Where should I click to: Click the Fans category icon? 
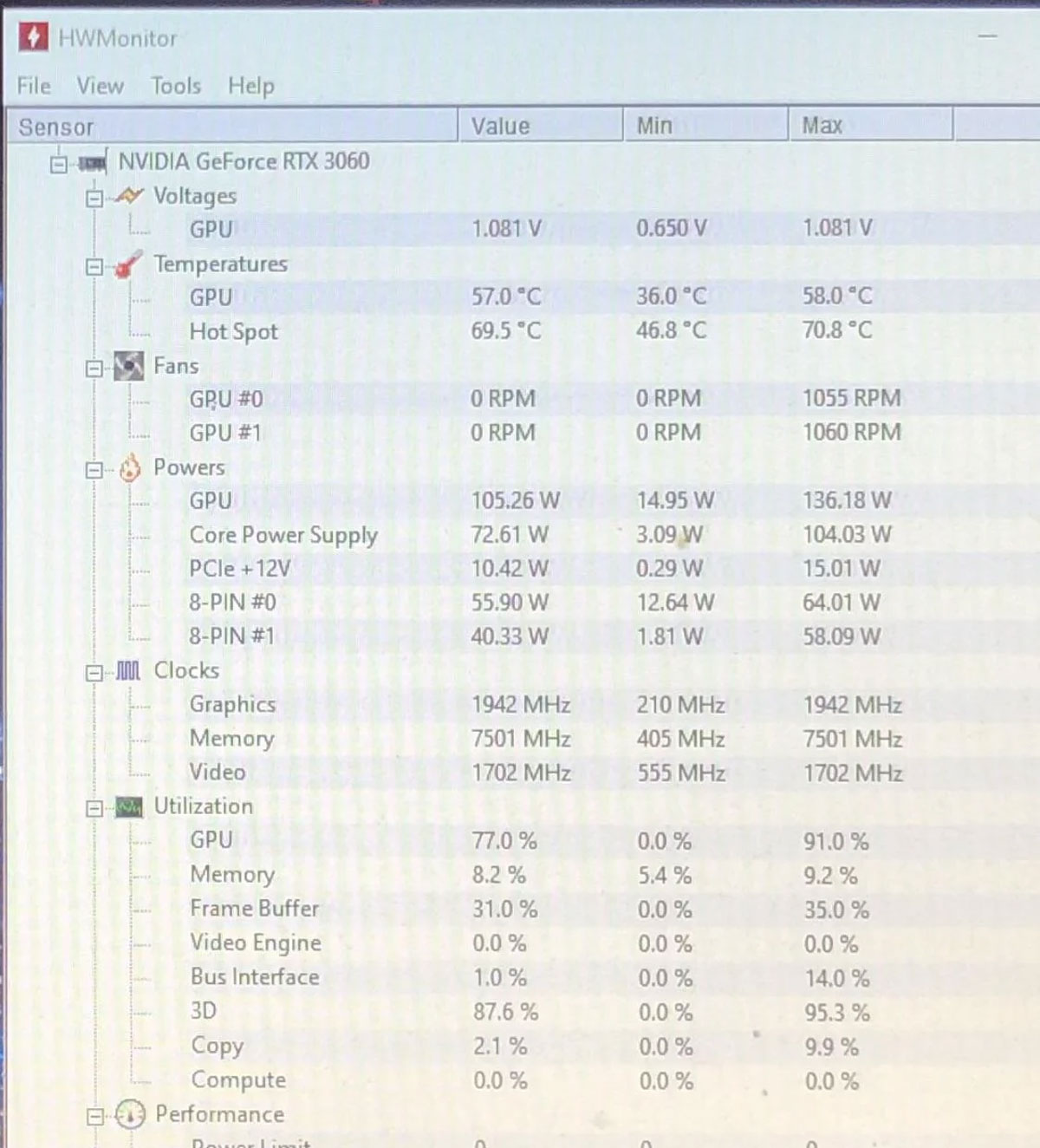coord(128,366)
